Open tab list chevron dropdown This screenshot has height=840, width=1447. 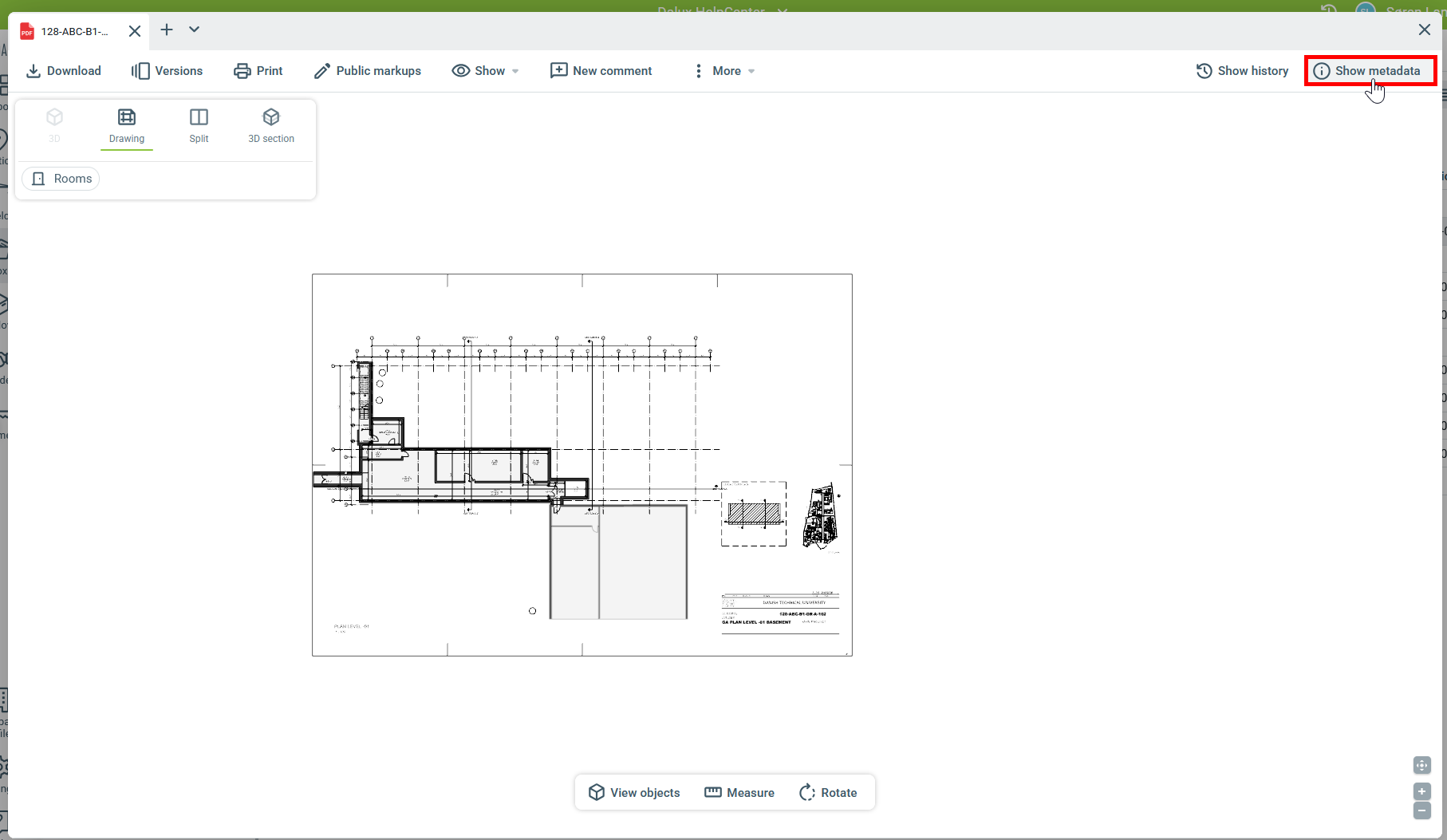[x=194, y=30]
